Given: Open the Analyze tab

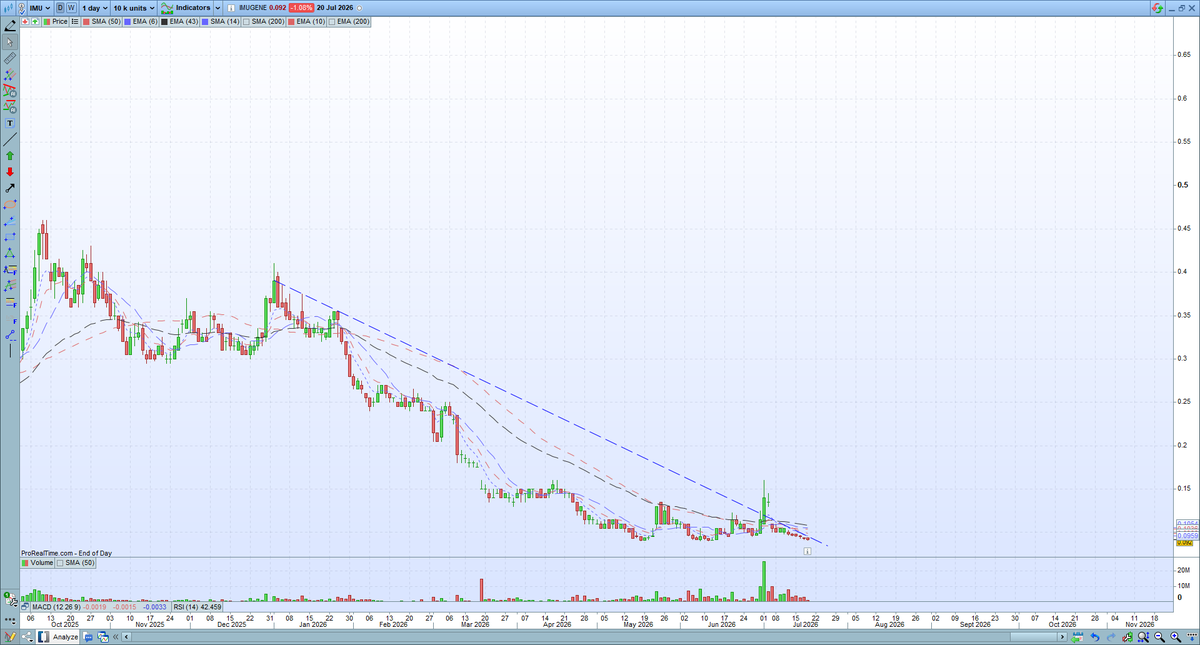Looking at the screenshot, I should [57, 637].
